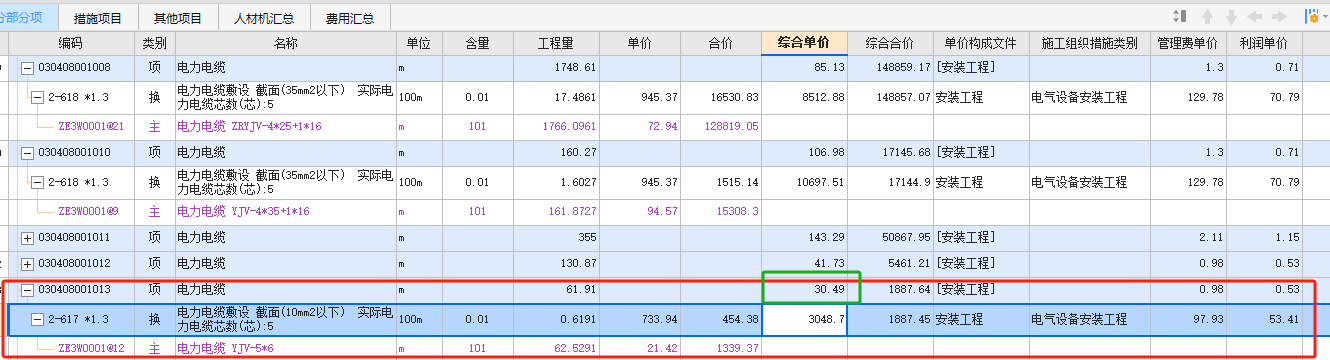Select material ZE3W0001@21 code cell
Image resolution: width=1330 pixels, height=360 pixels.
(90, 127)
